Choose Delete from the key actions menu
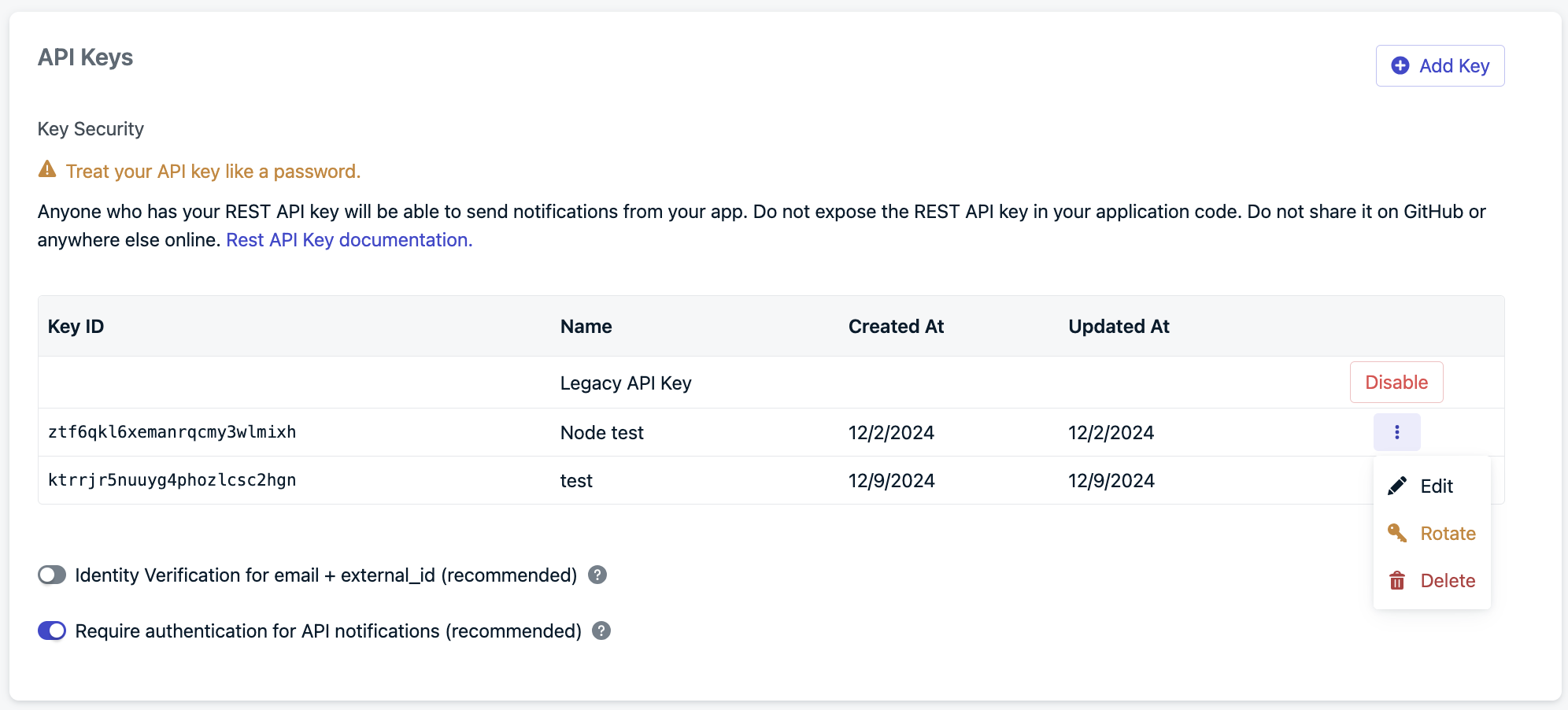The width and height of the screenshot is (1568, 710). pos(1432,581)
